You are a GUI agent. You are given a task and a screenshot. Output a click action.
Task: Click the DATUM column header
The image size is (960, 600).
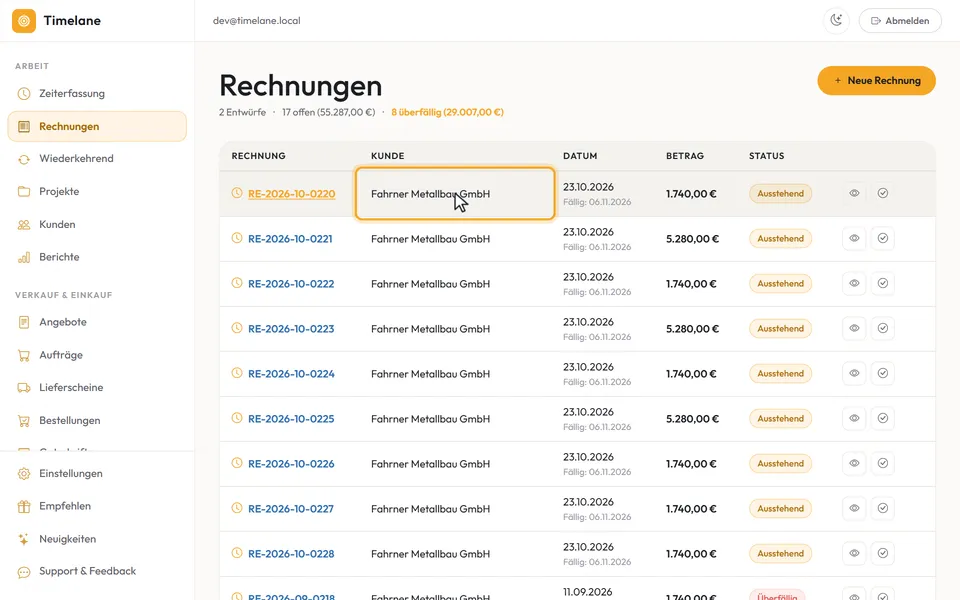[x=580, y=156]
